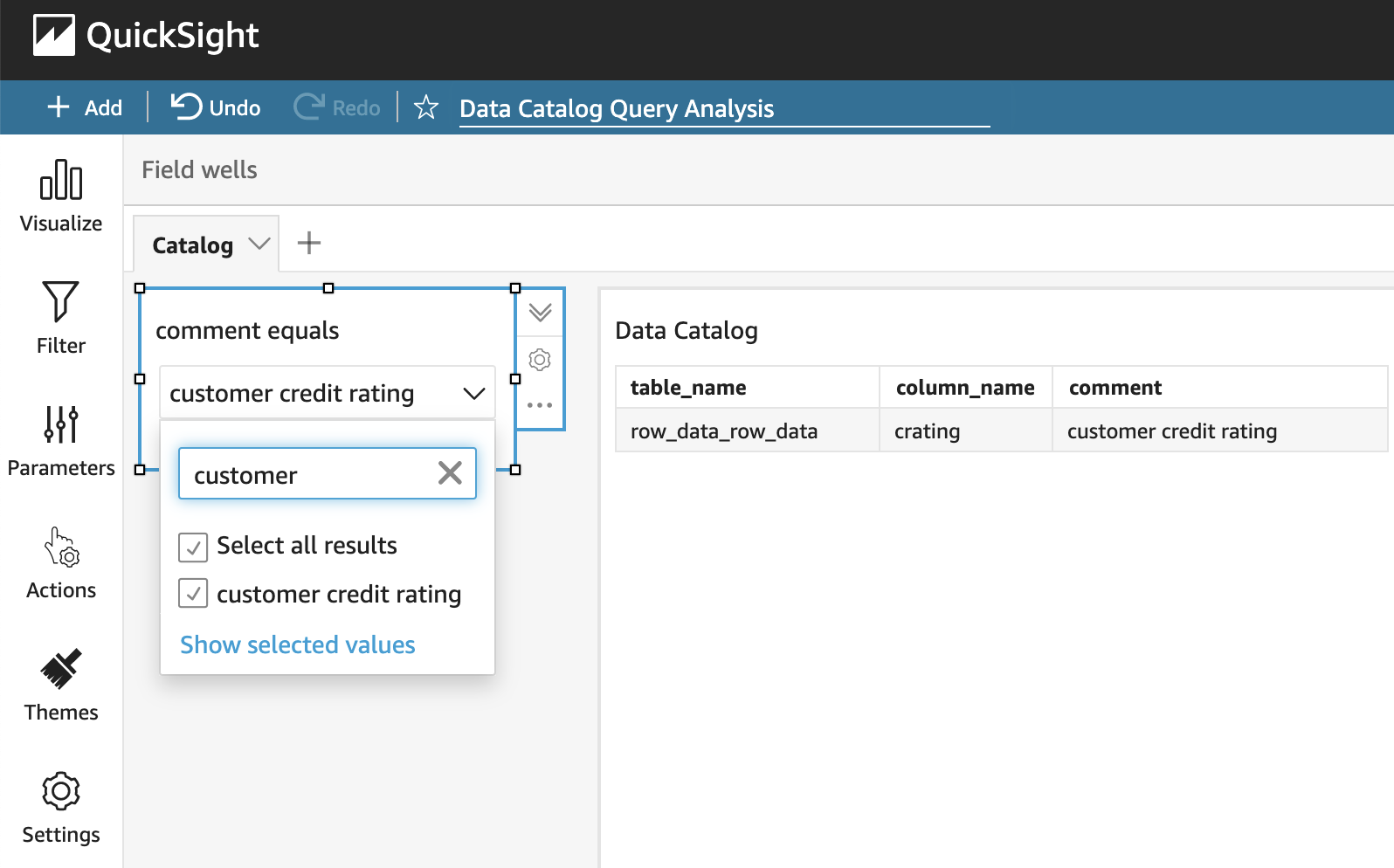Click the double chevron on the control
The height and width of the screenshot is (868, 1394).
point(540,313)
